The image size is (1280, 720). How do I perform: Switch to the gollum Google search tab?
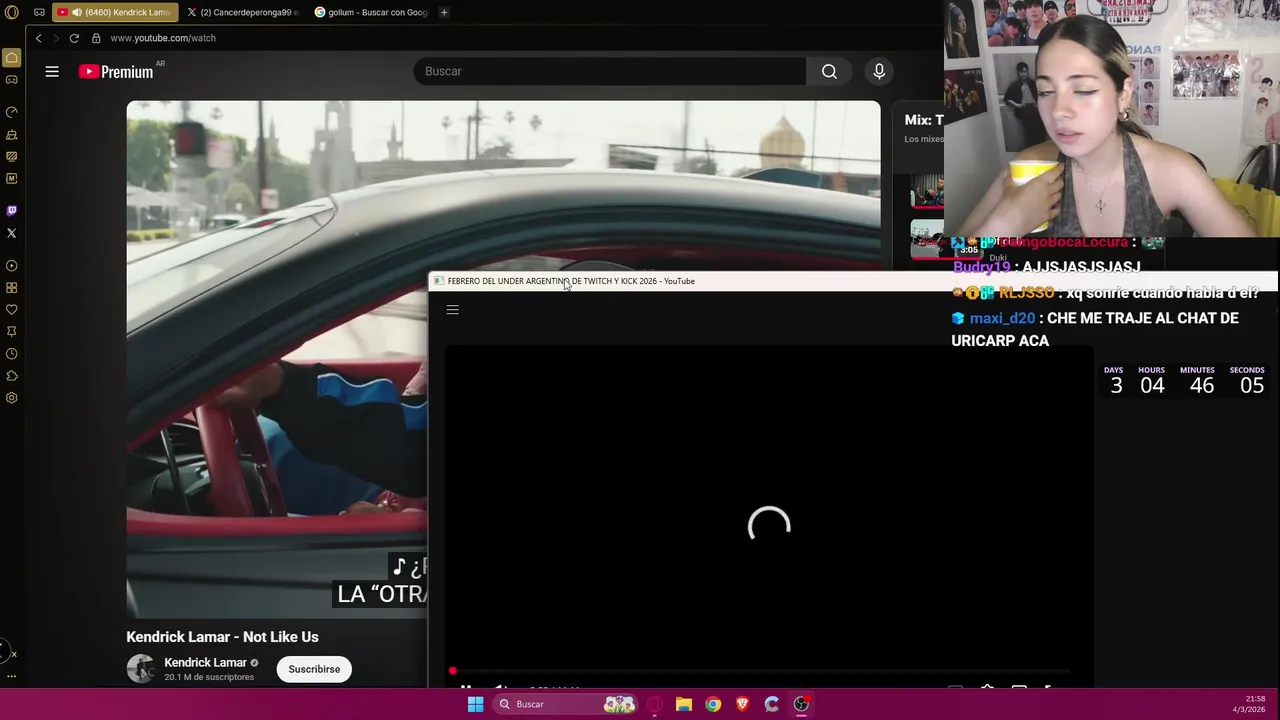pyautogui.click(x=371, y=12)
